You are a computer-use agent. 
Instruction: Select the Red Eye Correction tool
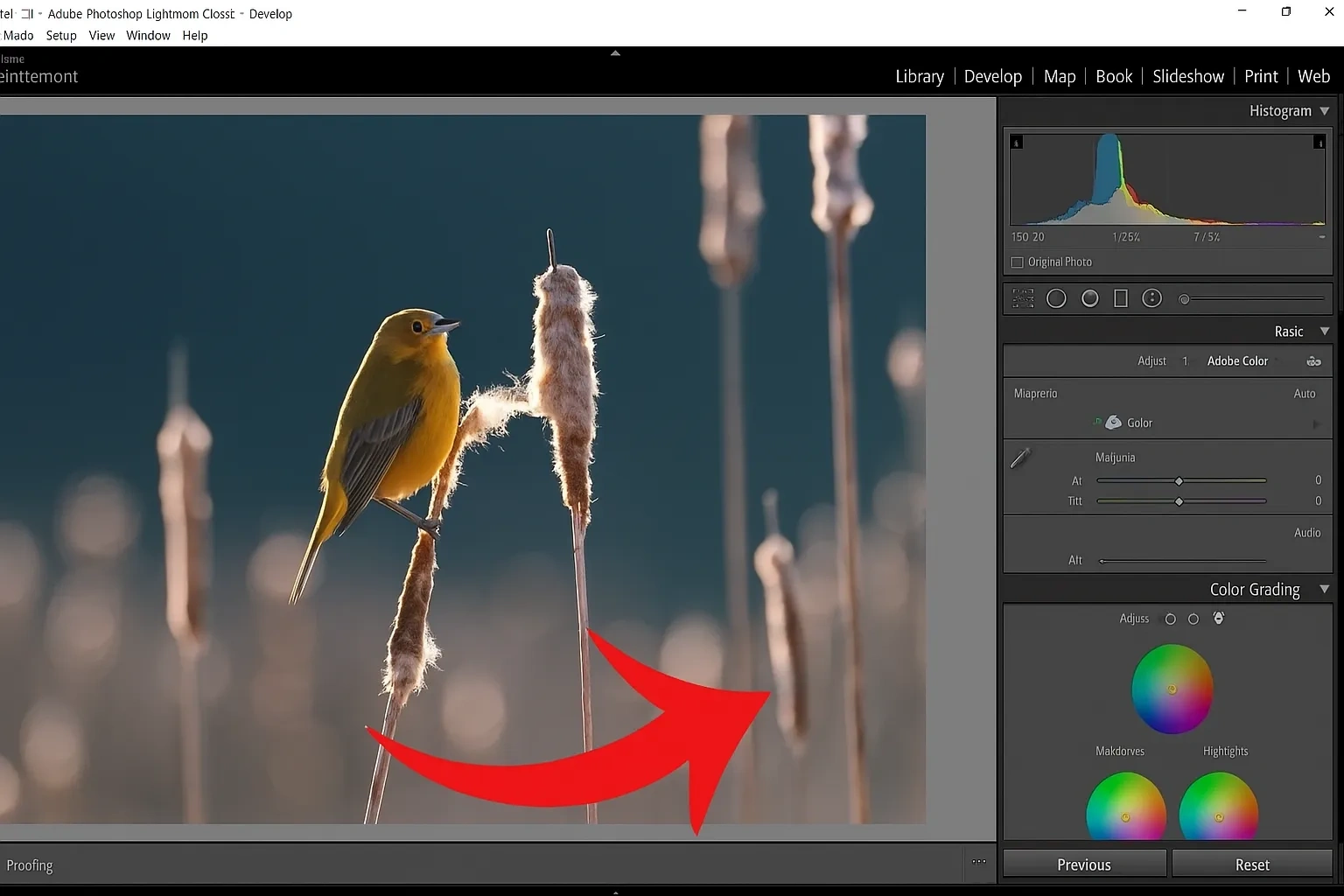pyautogui.click(x=1152, y=298)
